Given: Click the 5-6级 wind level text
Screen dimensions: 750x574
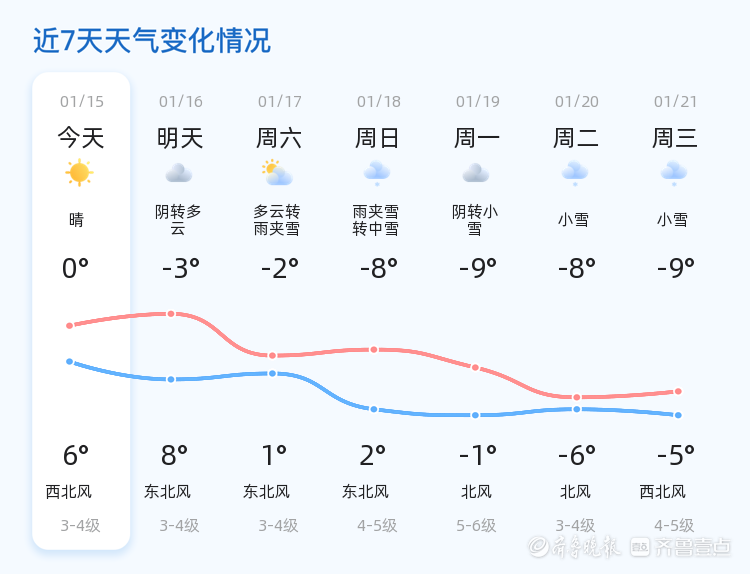Looking at the screenshot, I should pyautogui.click(x=477, y=525).
